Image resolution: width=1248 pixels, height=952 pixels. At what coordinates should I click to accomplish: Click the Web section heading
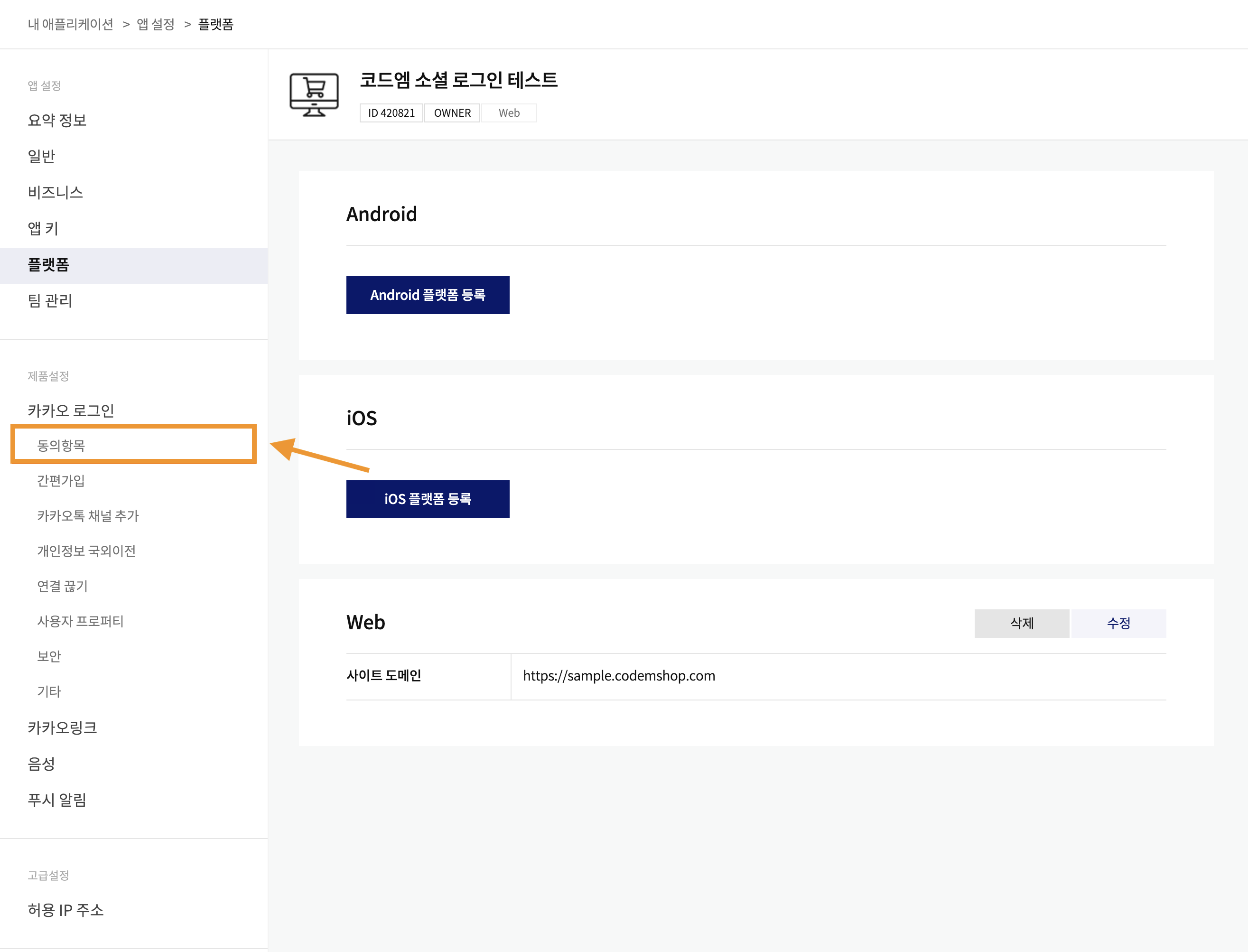point(365,622)
